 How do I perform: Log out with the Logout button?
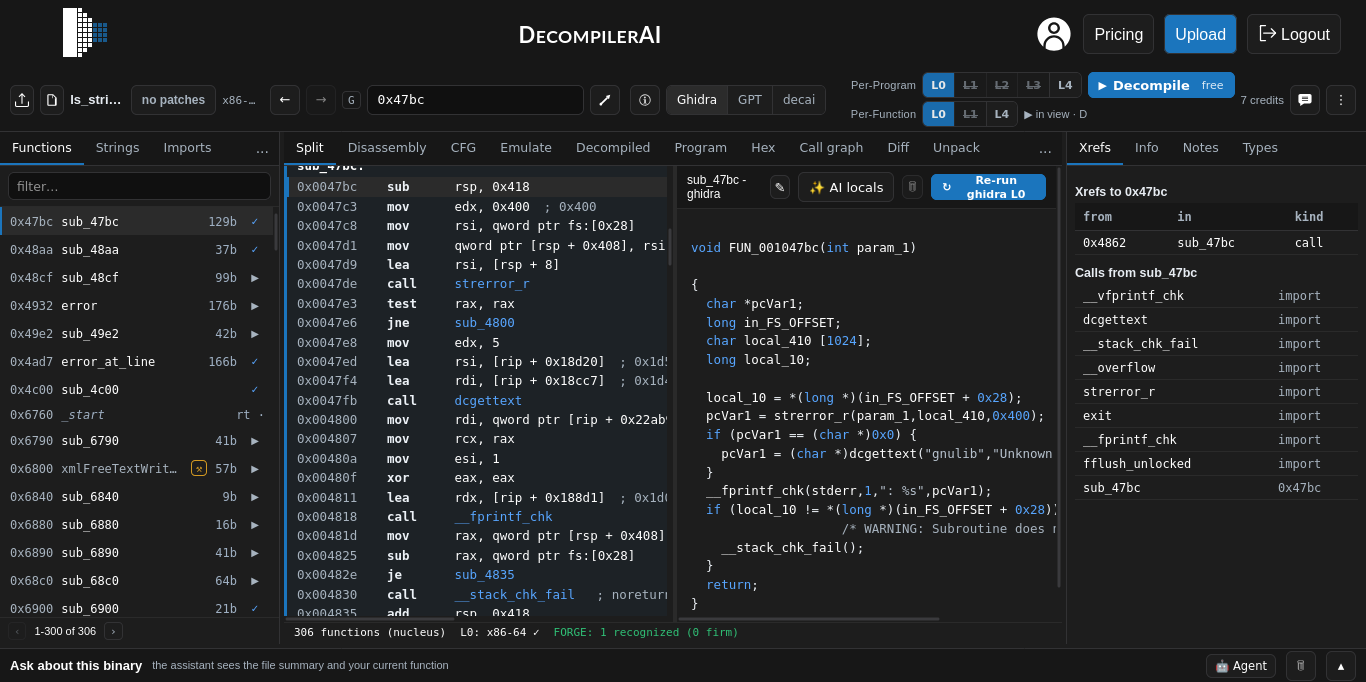tap(1294, 34)
